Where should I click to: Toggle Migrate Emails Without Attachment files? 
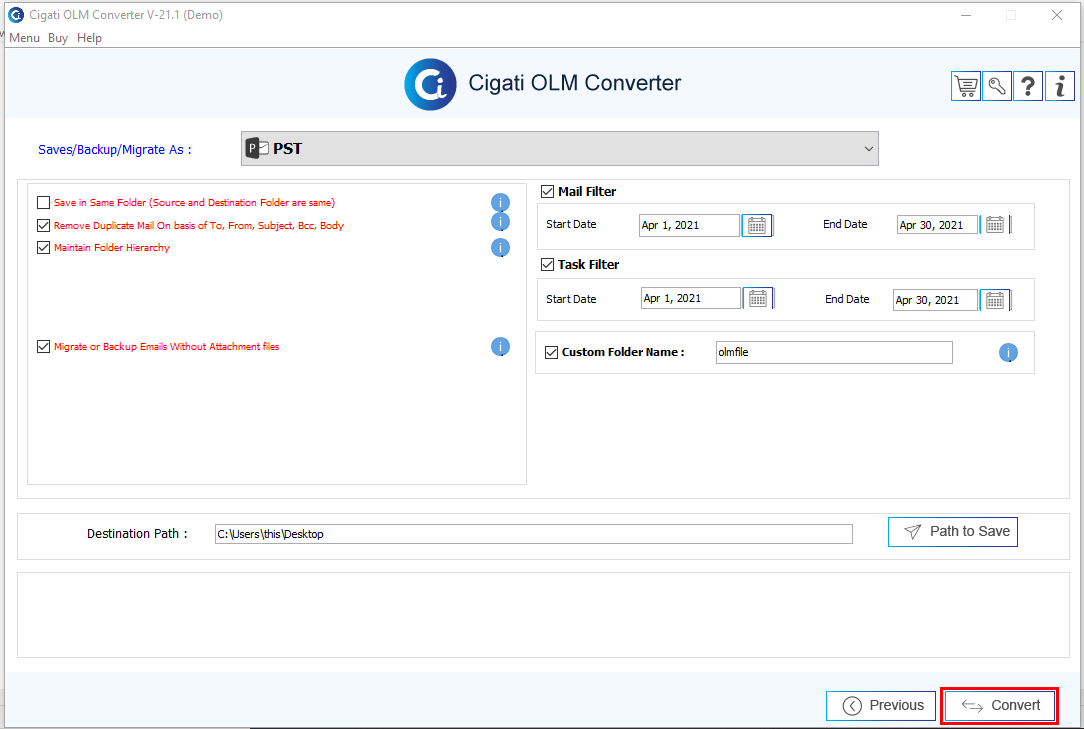point(44,347)
